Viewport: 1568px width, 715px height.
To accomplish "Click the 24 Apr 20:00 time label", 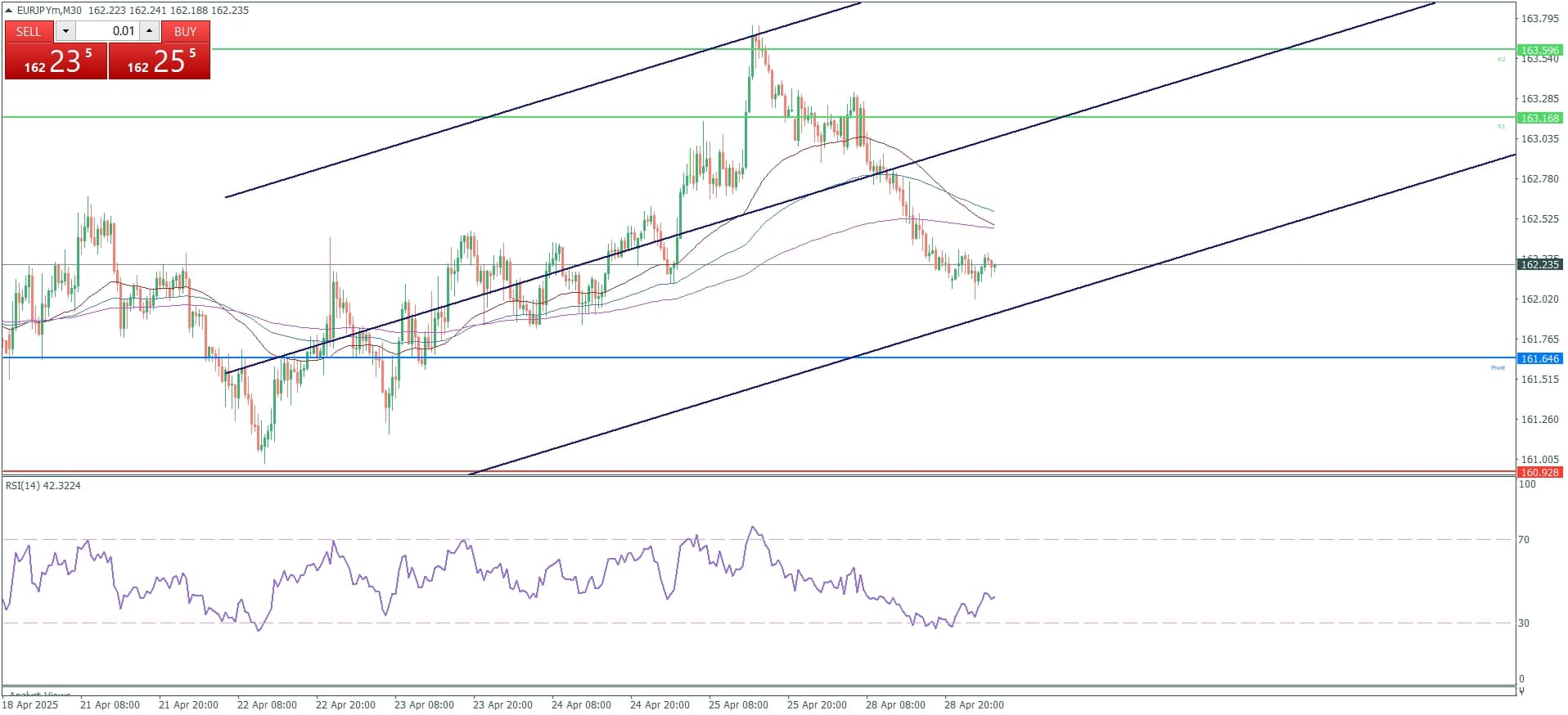I will (x=660, y=704).
